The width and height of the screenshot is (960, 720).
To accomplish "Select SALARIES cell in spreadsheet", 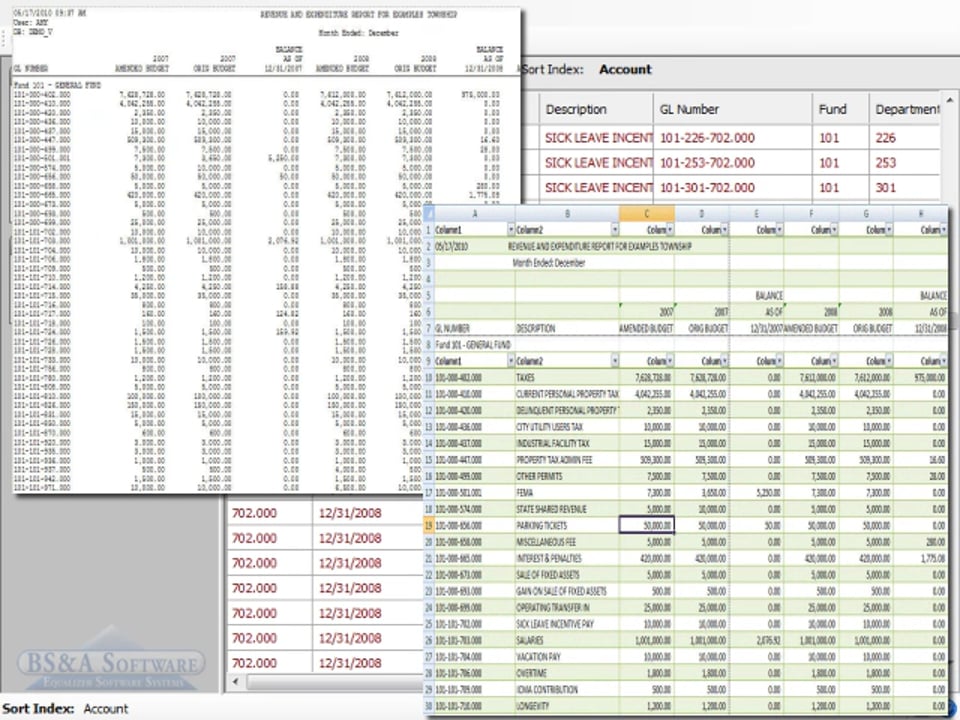I will pos(568,640).
